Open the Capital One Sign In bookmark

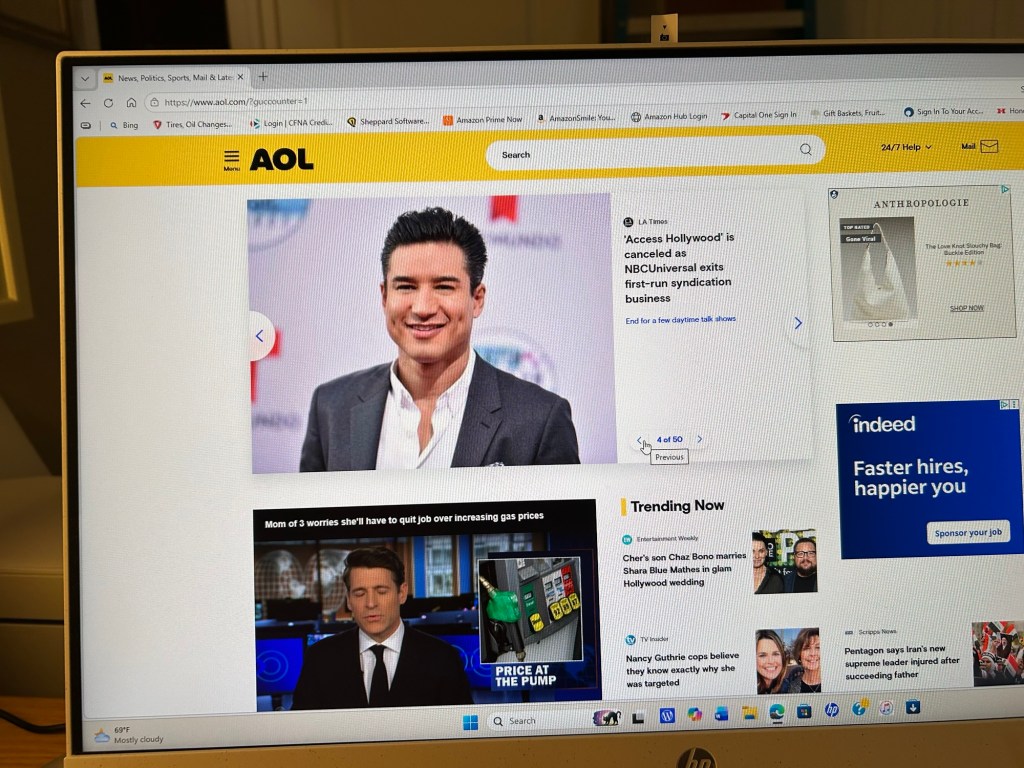coord(758,116)
